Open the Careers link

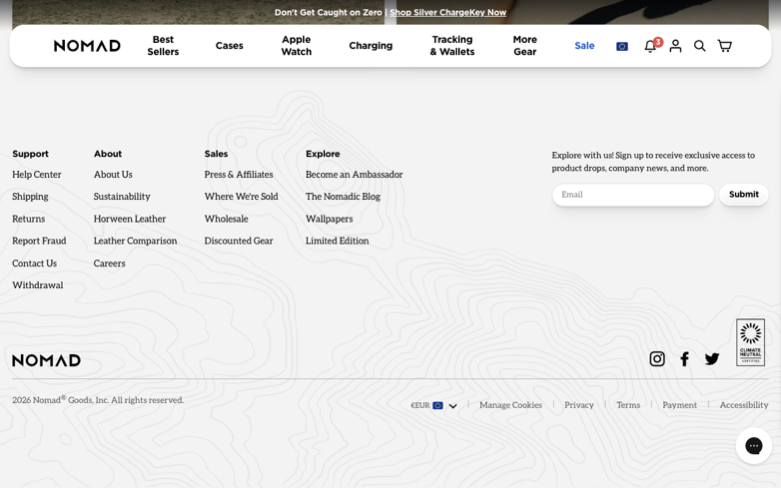point(110,263)
